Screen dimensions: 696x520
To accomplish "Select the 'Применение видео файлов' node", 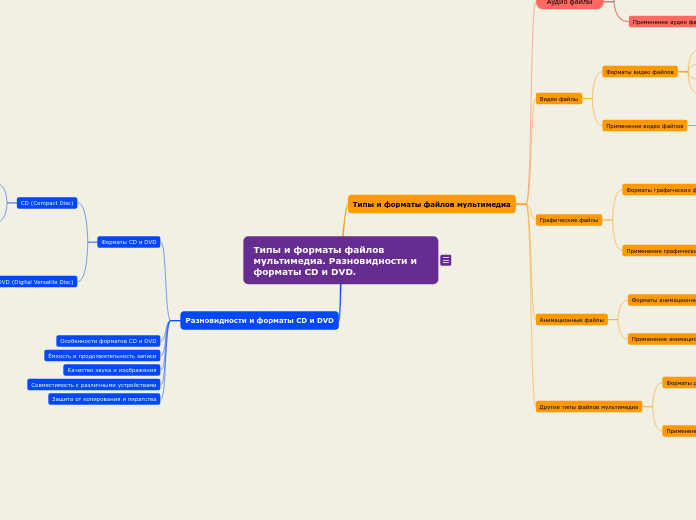I will coord(645,126).
